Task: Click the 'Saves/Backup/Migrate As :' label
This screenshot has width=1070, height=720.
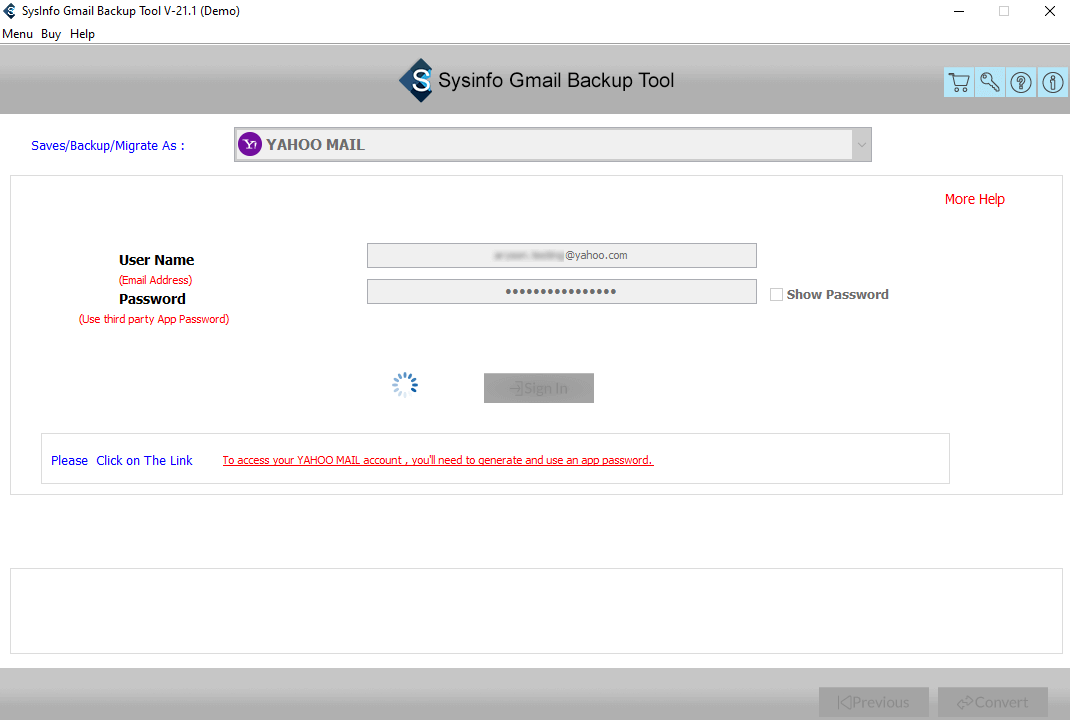Action: [108, 145]
